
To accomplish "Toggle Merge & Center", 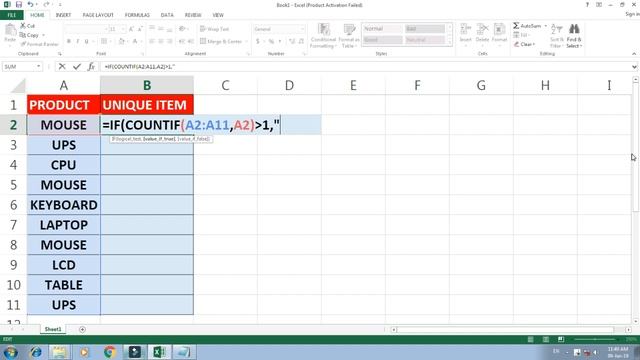I will pyautogui.click(x=221, y=41).
